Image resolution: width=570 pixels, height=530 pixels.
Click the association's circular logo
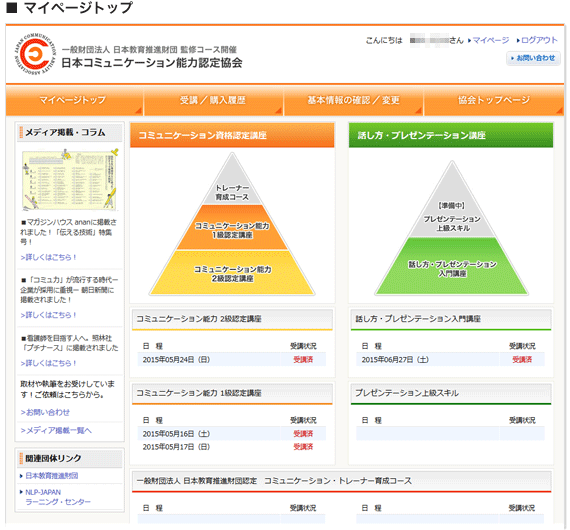coord(35,54)
